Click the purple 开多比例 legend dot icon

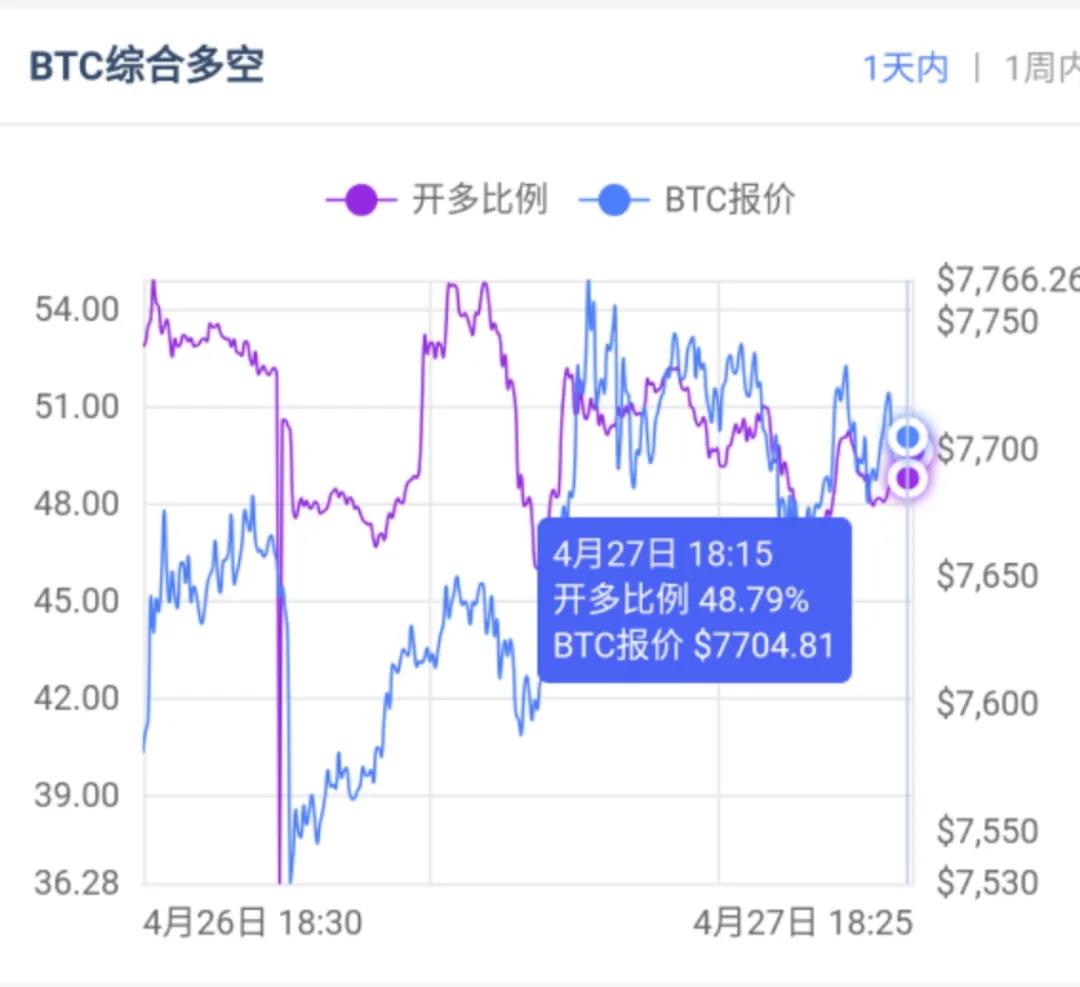pyautogui.click(x=360, y=200)
